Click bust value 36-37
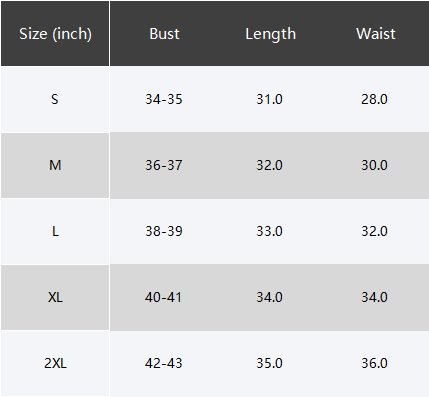 click(164, 165)
